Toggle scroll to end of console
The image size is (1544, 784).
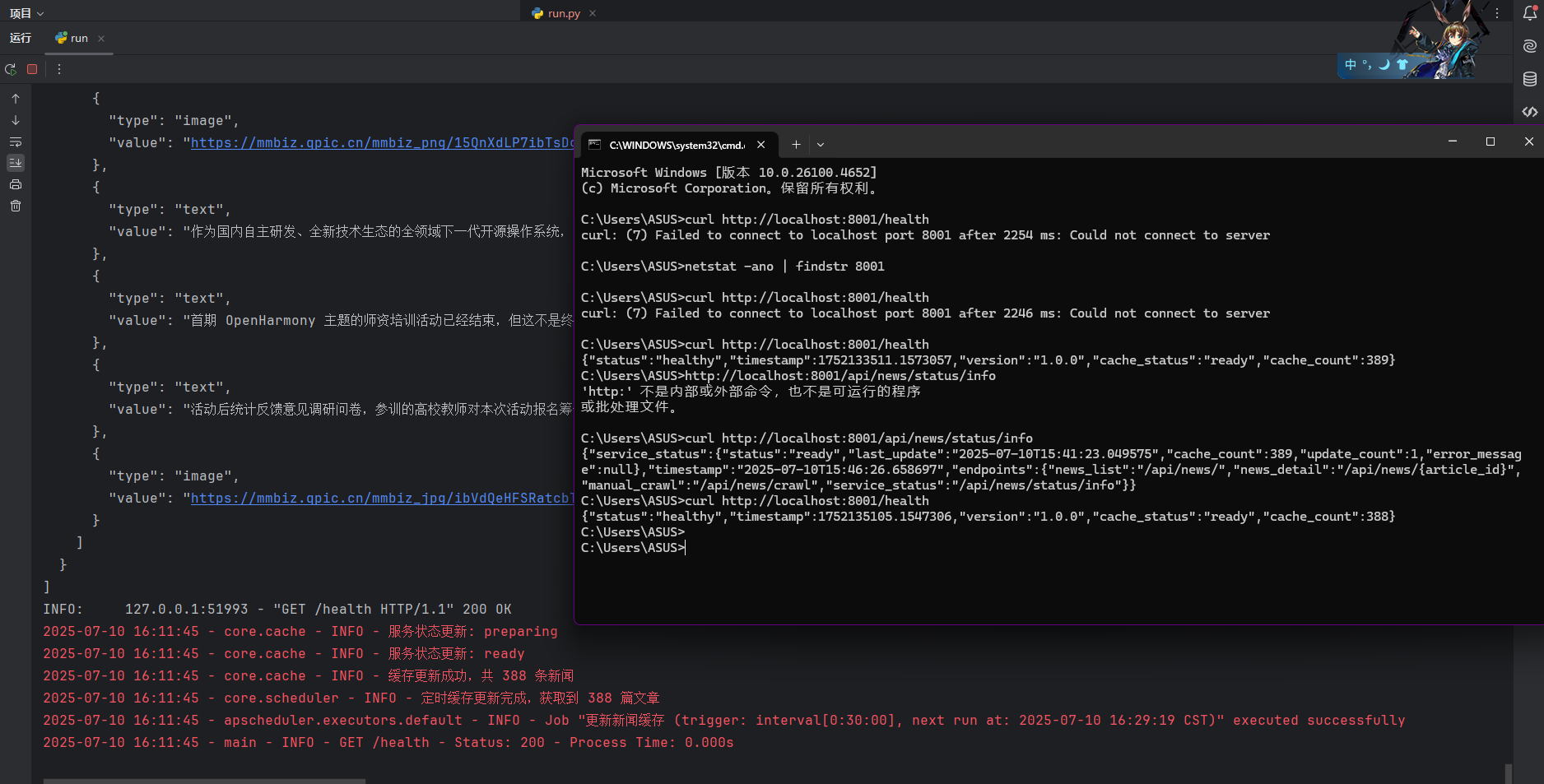click(x=16, y=163)
